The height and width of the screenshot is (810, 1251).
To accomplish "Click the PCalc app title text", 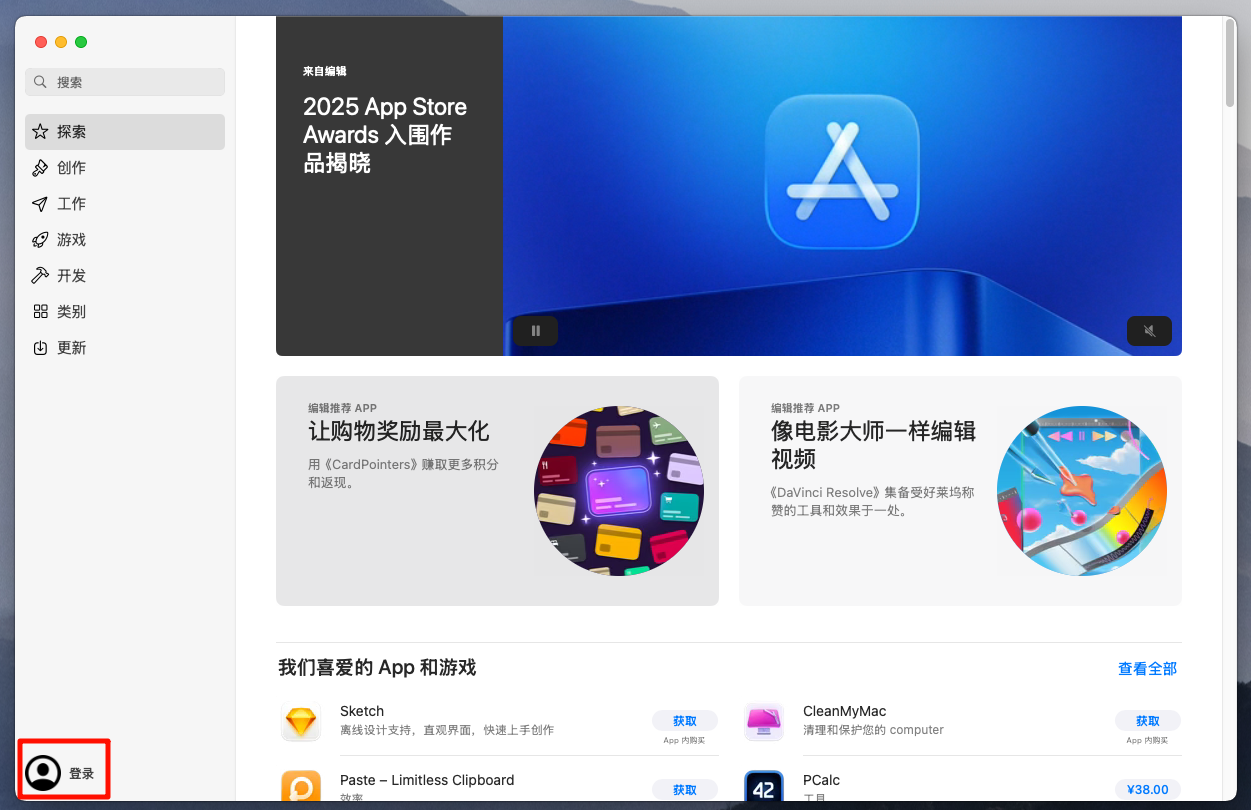I will tap(821, 780).
